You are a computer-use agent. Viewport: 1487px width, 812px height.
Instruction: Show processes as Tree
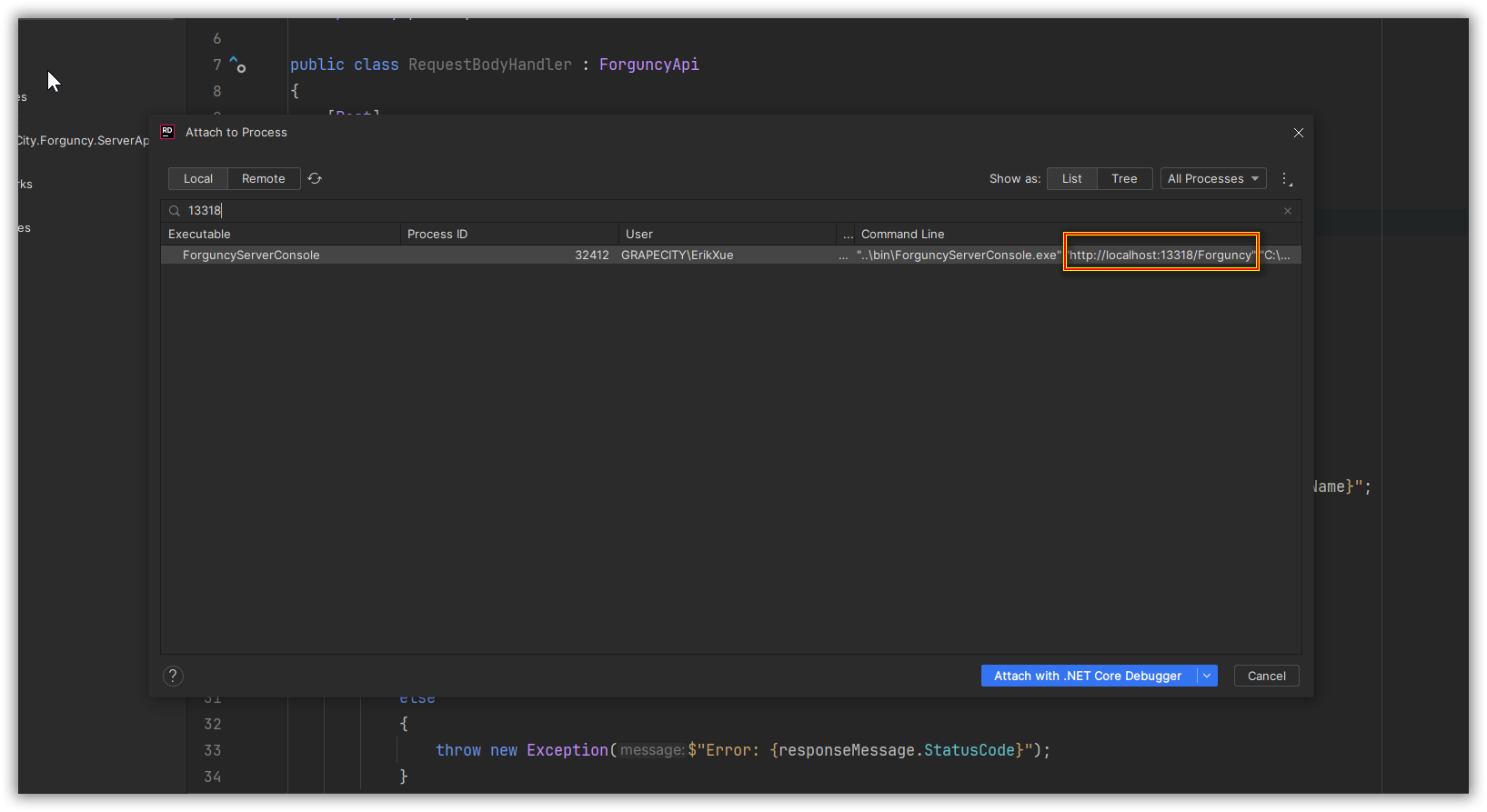1124,179
